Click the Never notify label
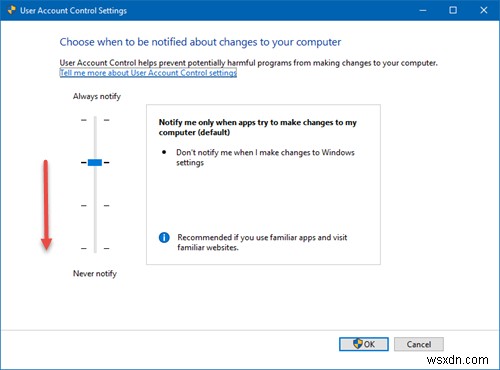This screenshot has width=500, height=370. click(x=95, y=274)
